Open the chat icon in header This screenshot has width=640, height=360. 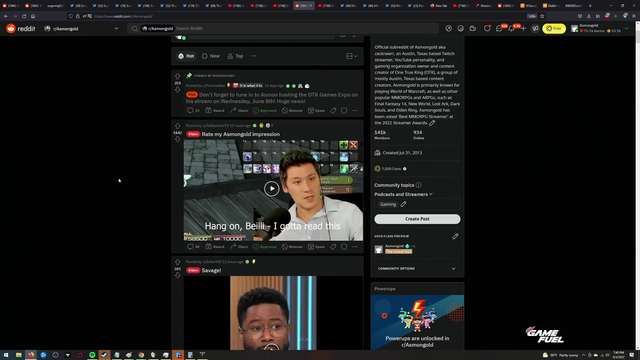click(499, 29)
